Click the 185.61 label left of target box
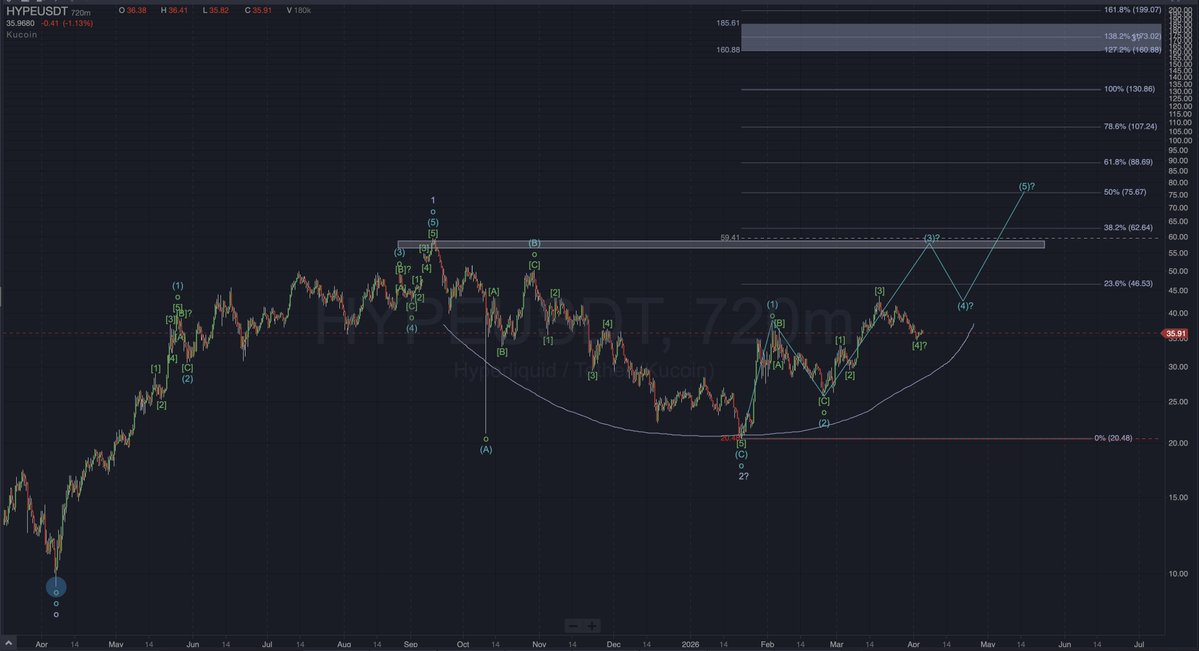Screen dimensions: 1199x651 point(728,24)
